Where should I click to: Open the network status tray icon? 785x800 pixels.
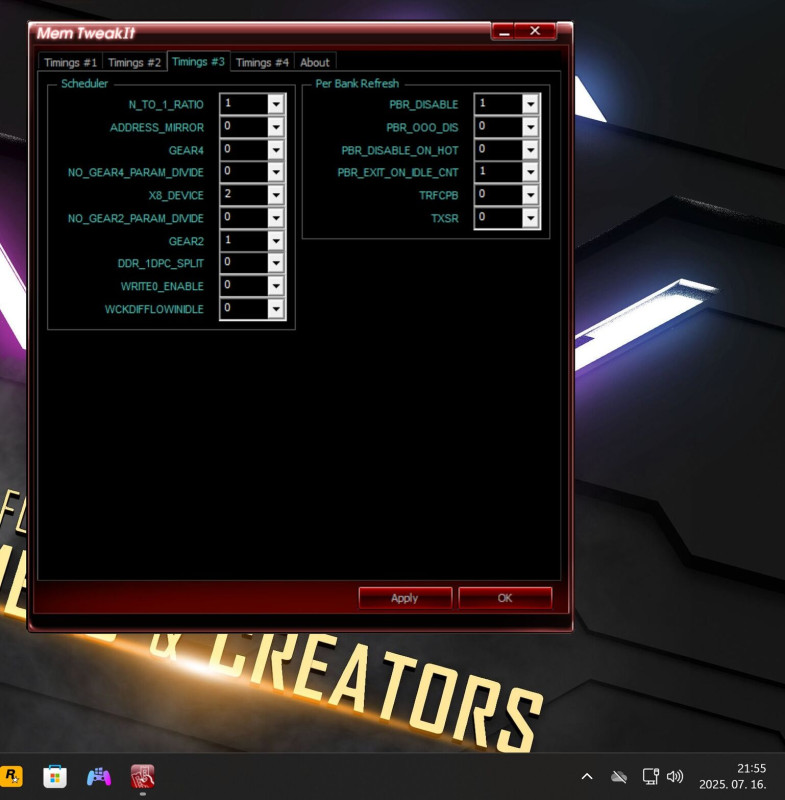pos(650,777)
